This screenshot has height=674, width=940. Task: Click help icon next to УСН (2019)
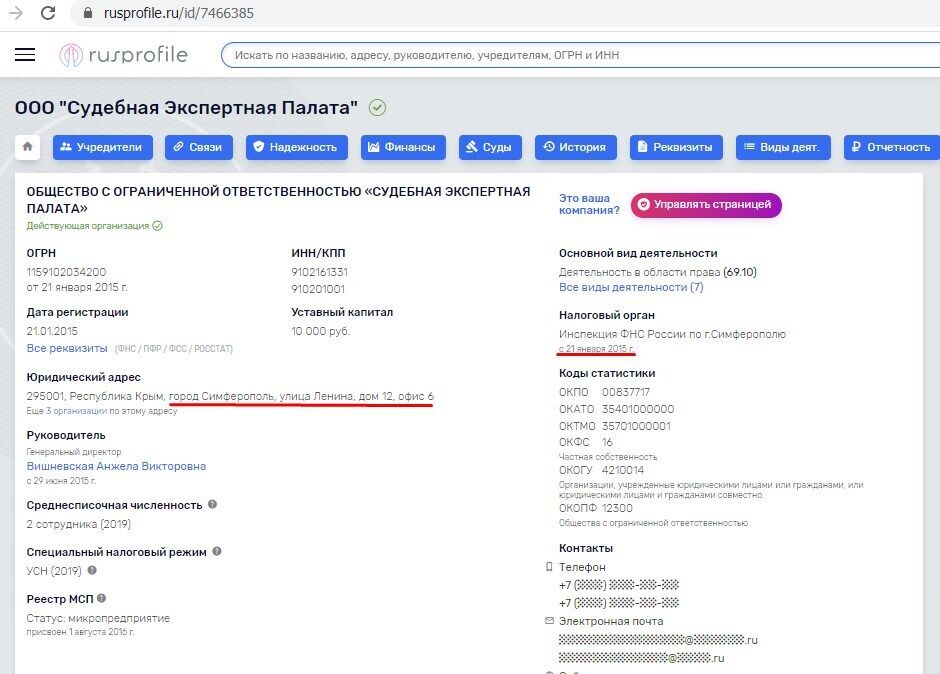coord(92,570)
